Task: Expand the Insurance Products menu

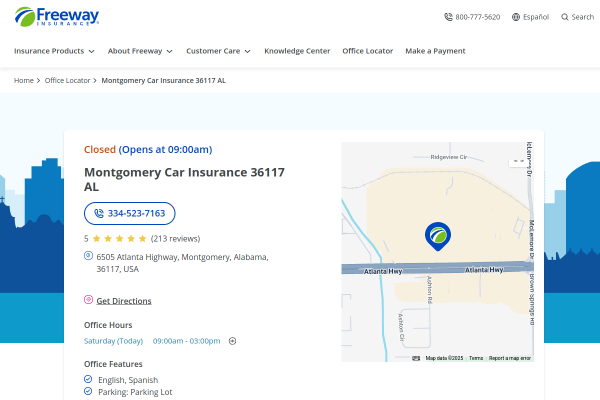Action: coord(54,51)
